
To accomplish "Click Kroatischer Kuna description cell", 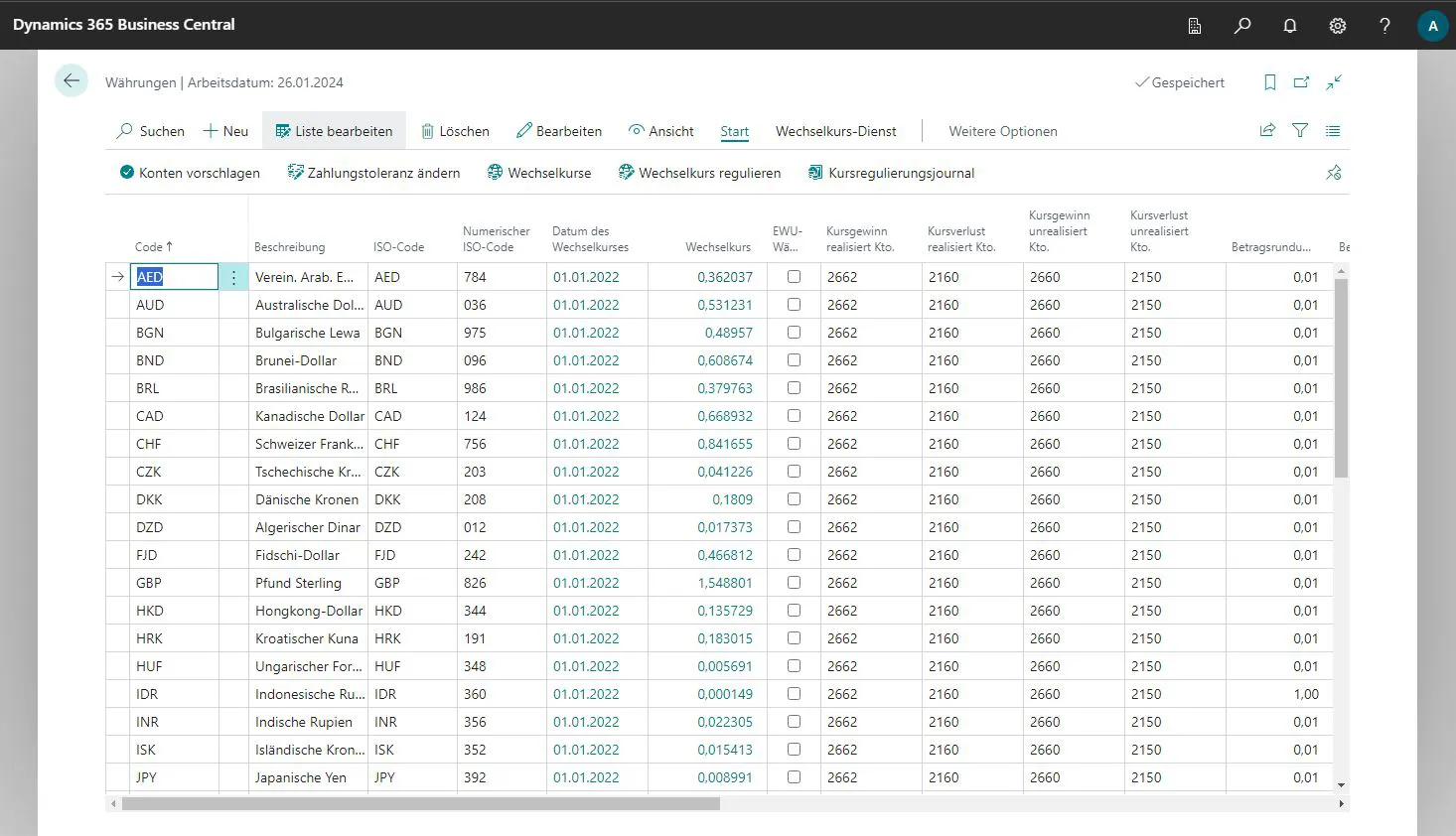I will (308, 638).
